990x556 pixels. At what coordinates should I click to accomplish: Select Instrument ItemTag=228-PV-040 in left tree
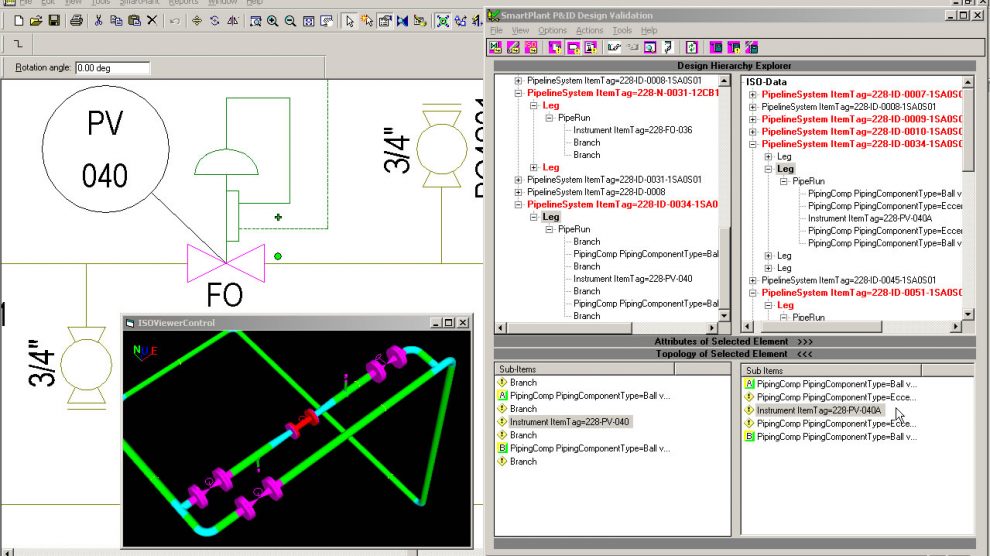tap(633, 279)
